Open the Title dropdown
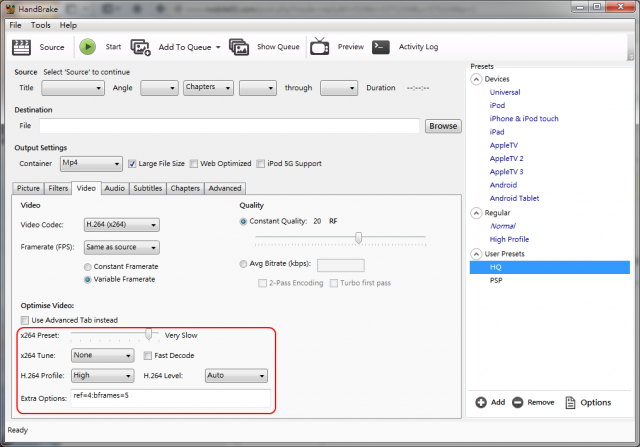 73,88
